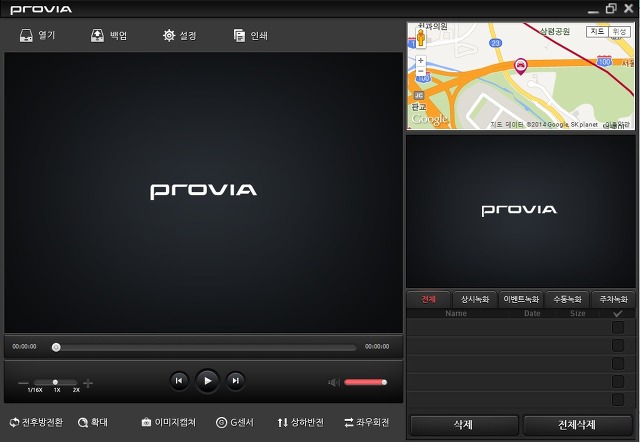The image size is (640, 442).
Task: Select the 전체 tab
Action: click(429, 300)
